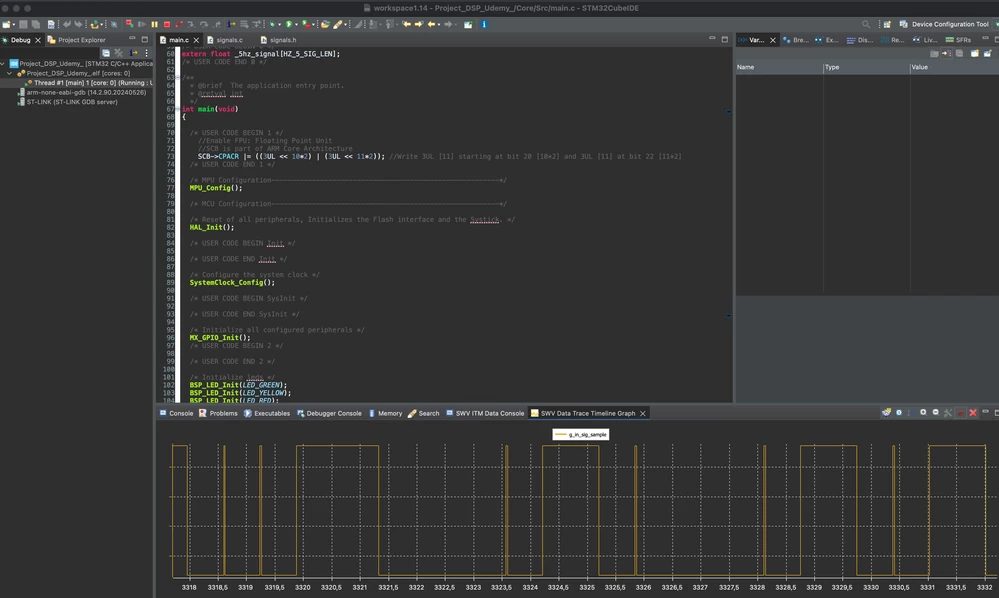Switch to the Project Explorer tab

[76, 39]
